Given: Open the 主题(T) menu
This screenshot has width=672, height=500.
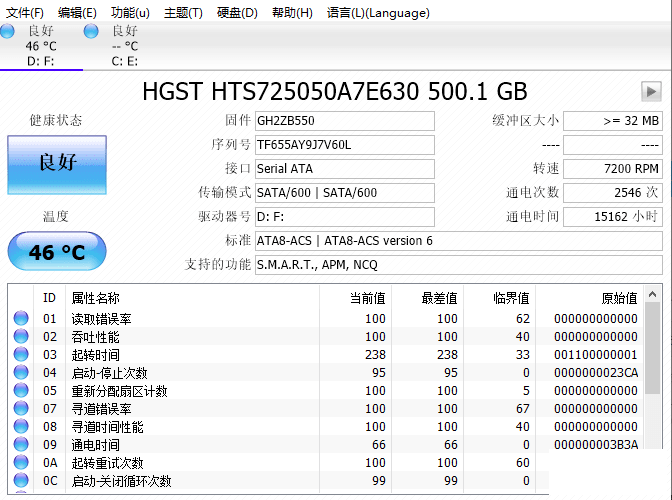Looking at the screenshot, I should [x=183, y=12].
